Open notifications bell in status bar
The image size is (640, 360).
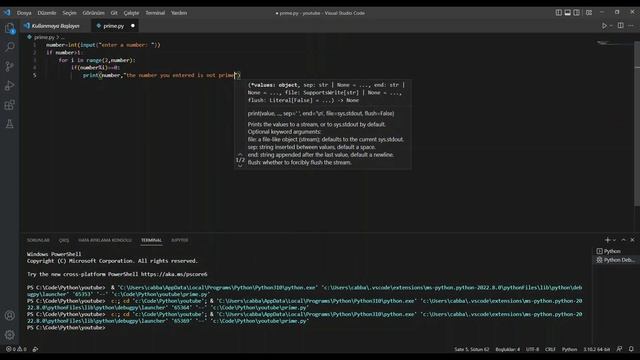click(x=631, y=349)
